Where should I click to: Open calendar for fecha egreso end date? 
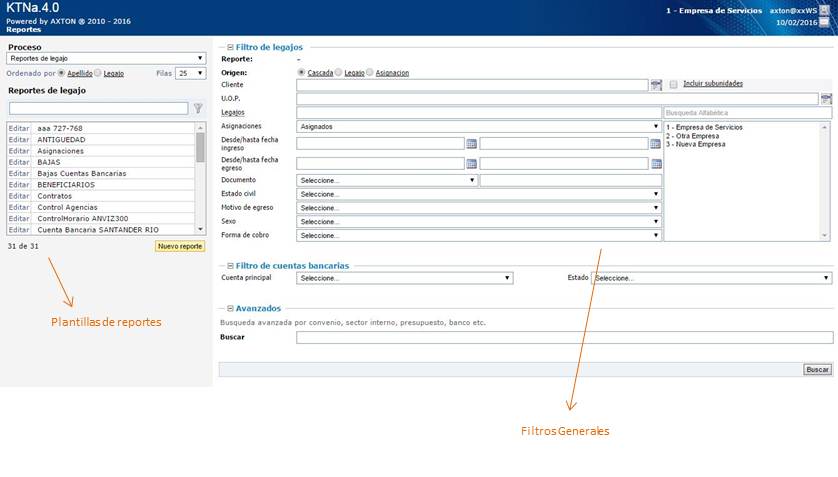coord(656,164)
